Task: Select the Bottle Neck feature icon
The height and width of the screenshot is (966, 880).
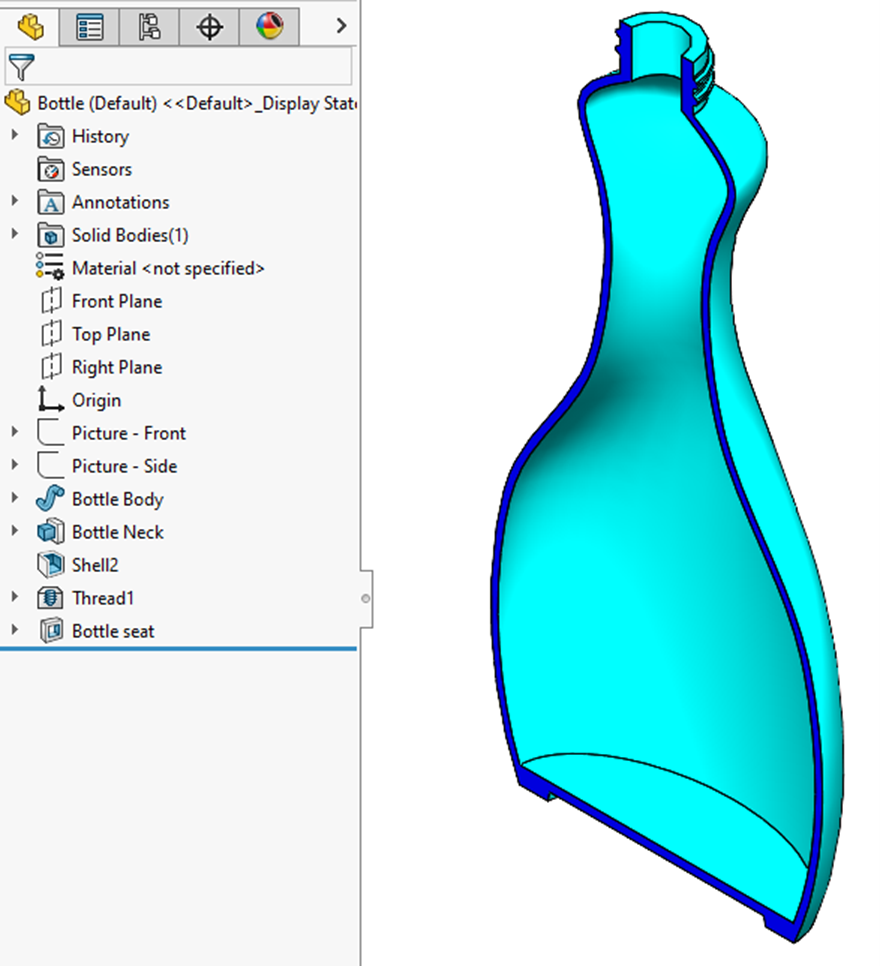Action: (x=50, y=532)
